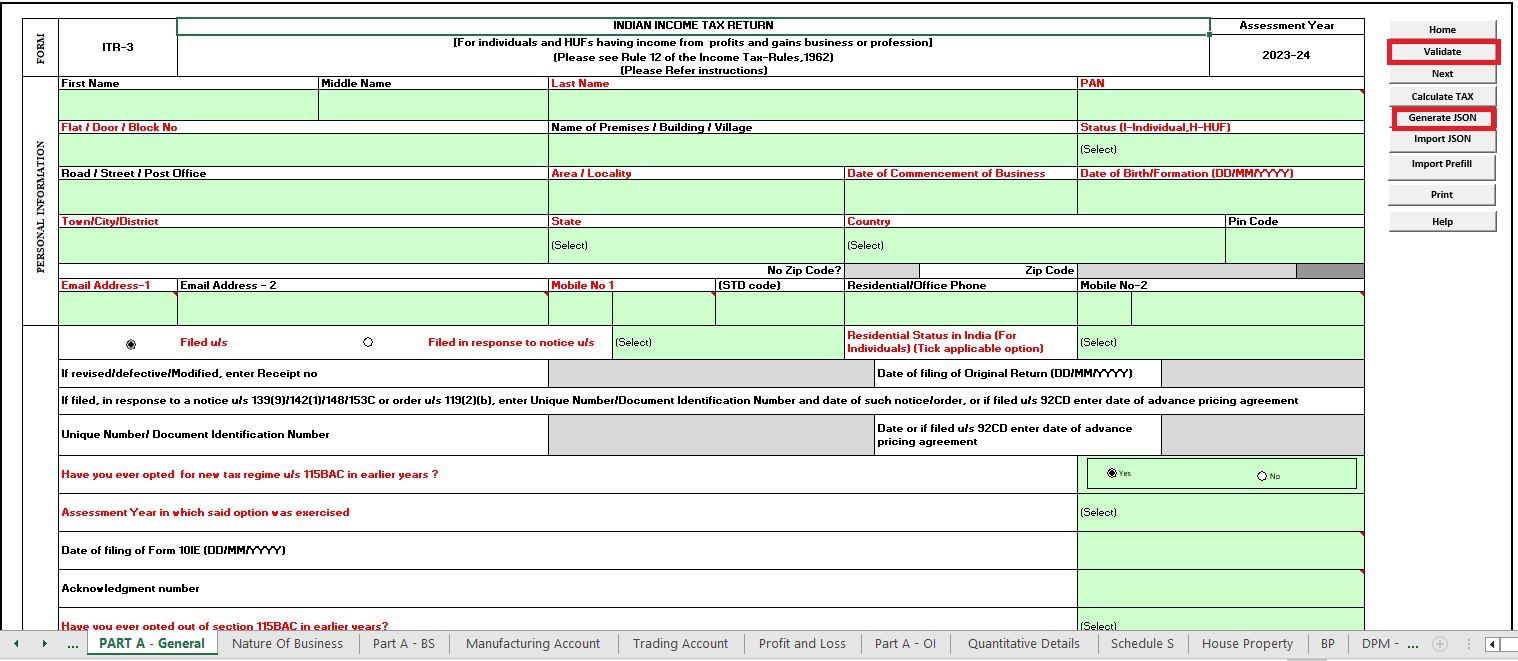Open the Profit and Loss sheet tab
1518x661 pixels.
pos(802,644)
